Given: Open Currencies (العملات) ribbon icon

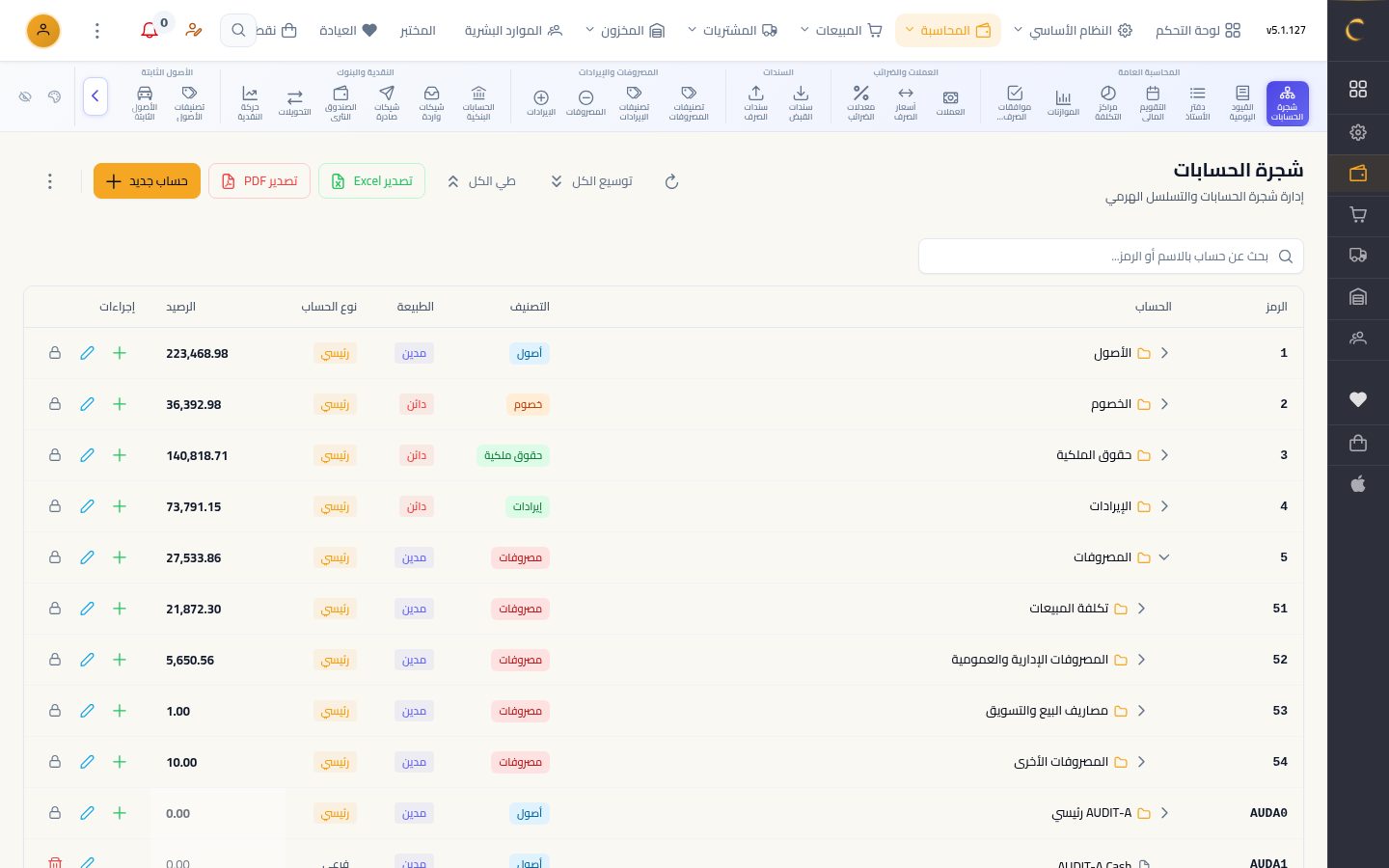Looking at the screenshot, I should tap(950, 103).
